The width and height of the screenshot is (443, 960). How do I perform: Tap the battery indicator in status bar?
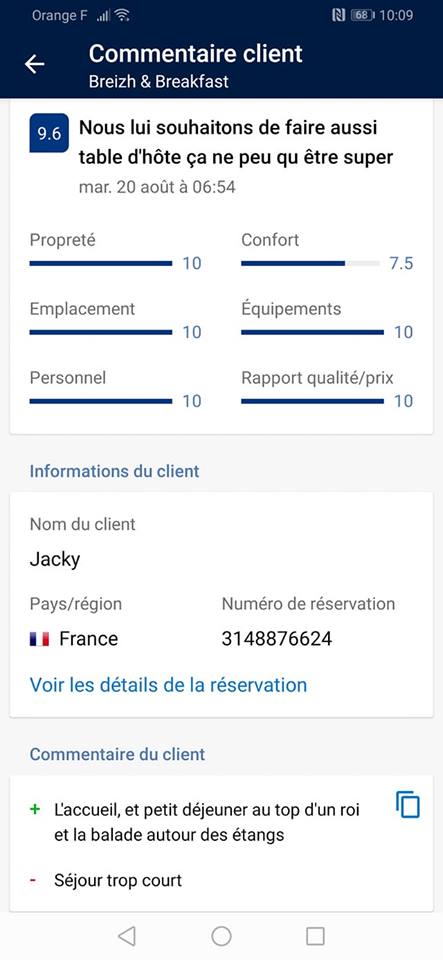click(x=362, y=15)
